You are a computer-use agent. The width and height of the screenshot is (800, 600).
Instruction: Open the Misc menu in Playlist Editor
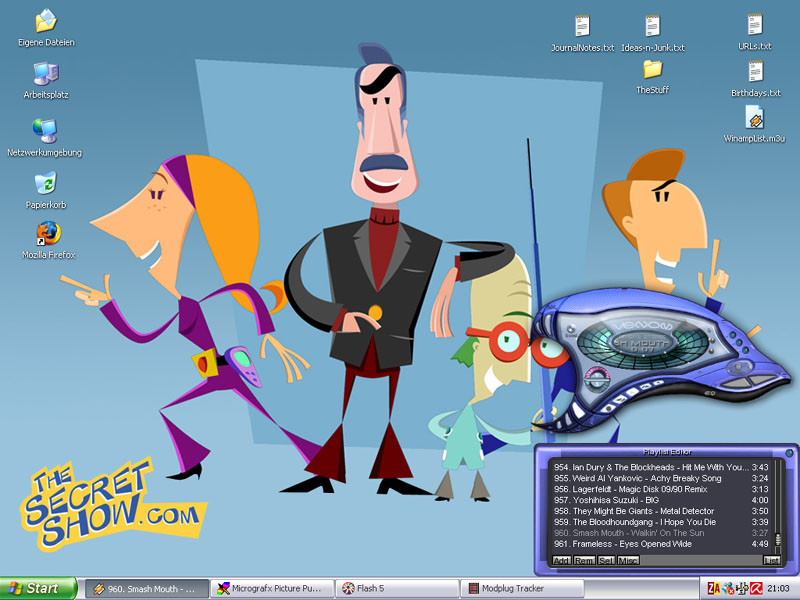coord(628,560)
